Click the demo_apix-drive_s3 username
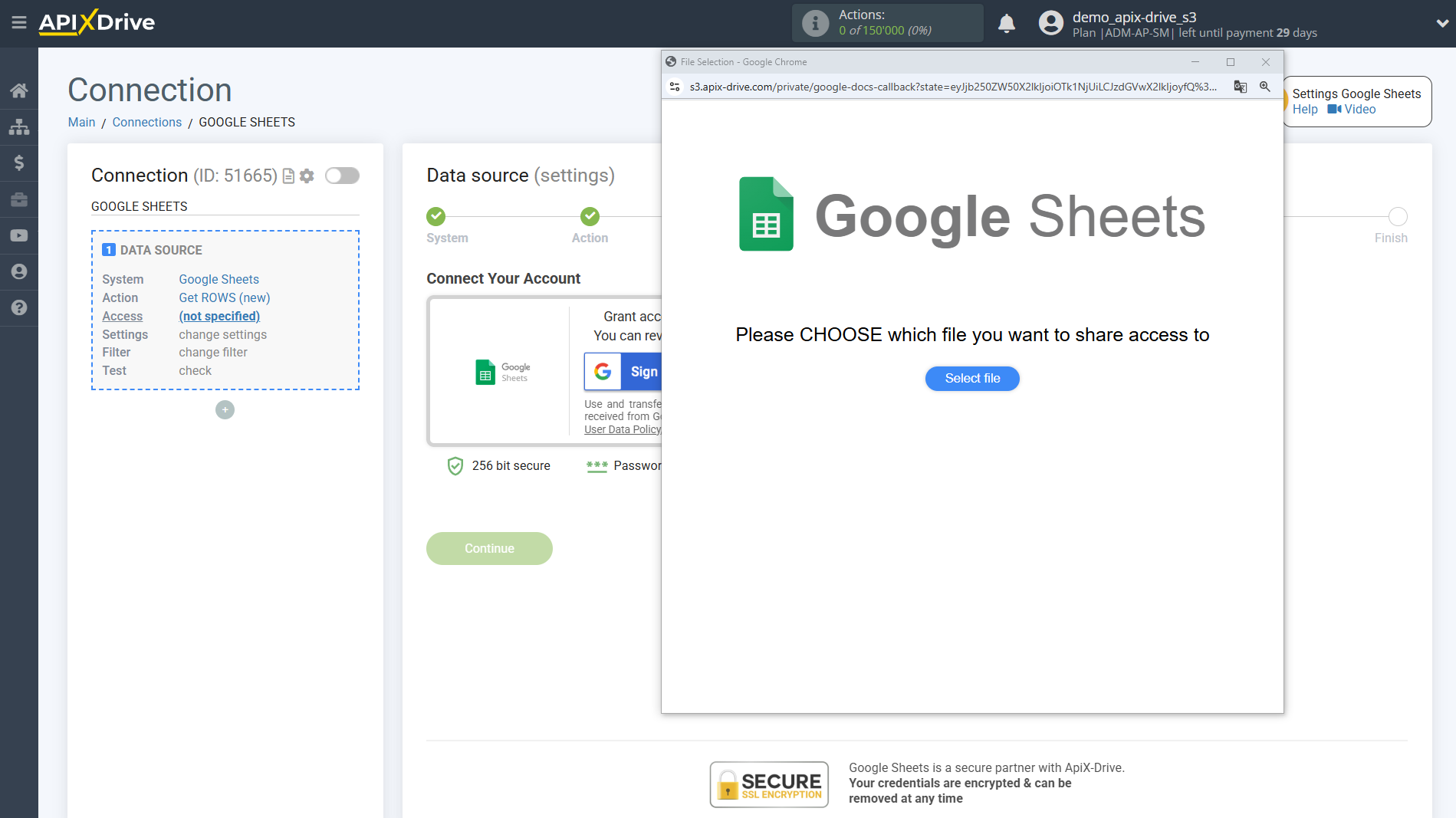Screen dimensions: 1456x818 coord(1134,17)
